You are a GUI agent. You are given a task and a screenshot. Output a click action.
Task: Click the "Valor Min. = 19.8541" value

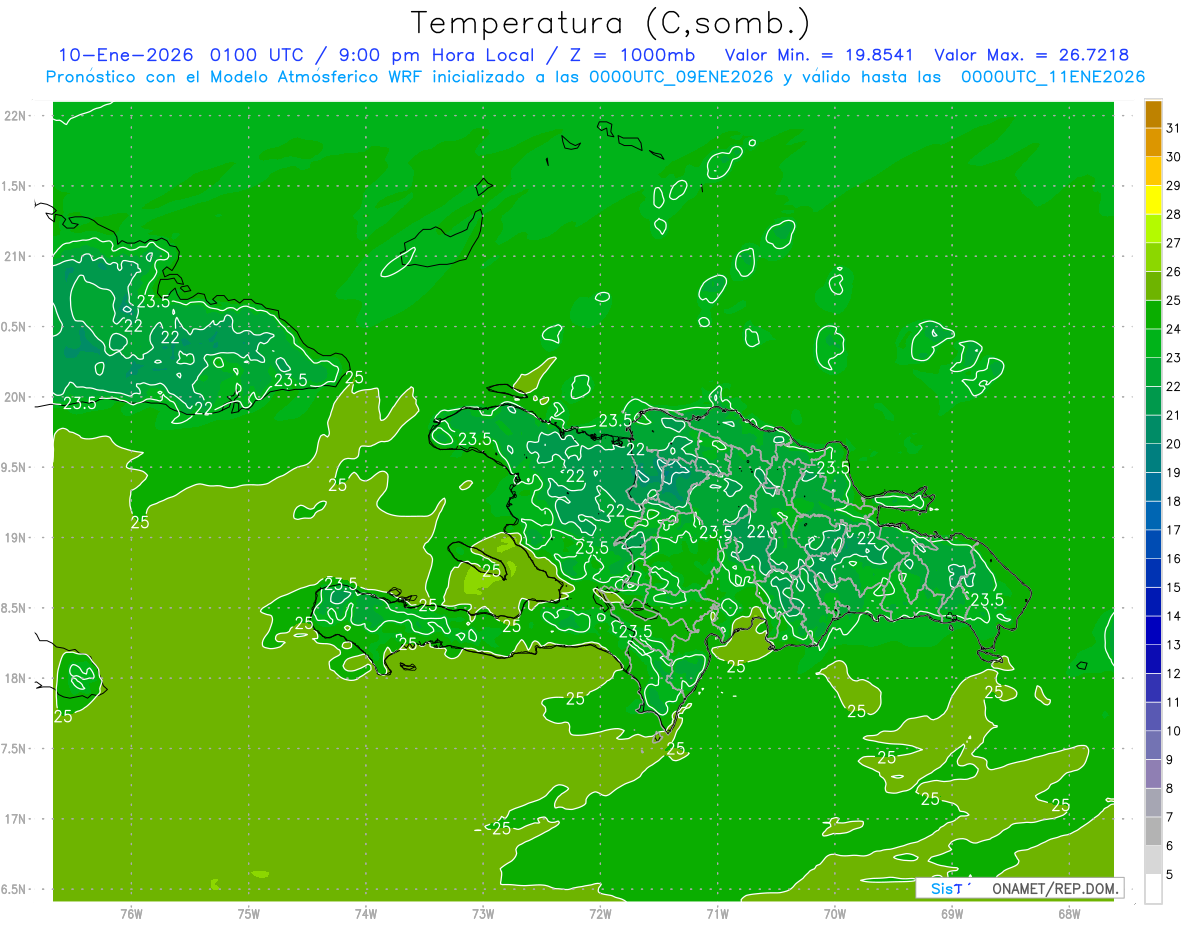818,55
